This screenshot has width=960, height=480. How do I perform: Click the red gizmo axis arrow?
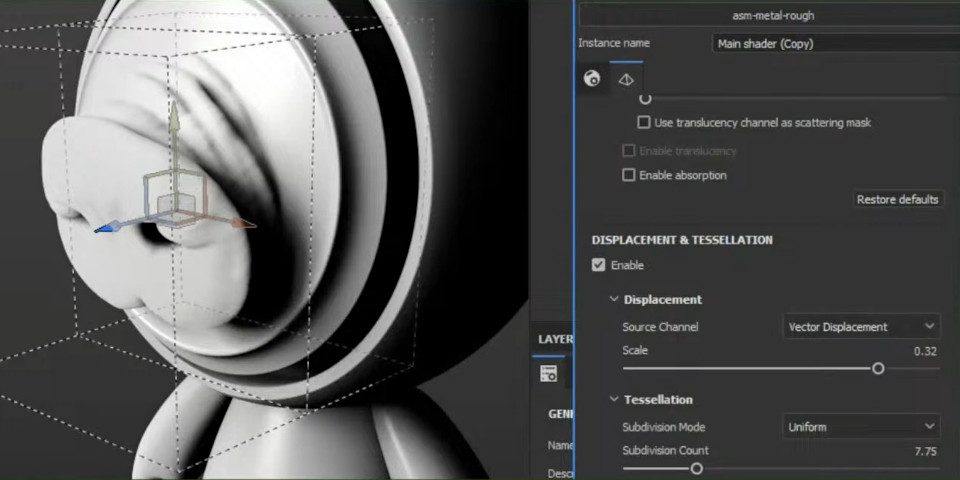[244, 224]
